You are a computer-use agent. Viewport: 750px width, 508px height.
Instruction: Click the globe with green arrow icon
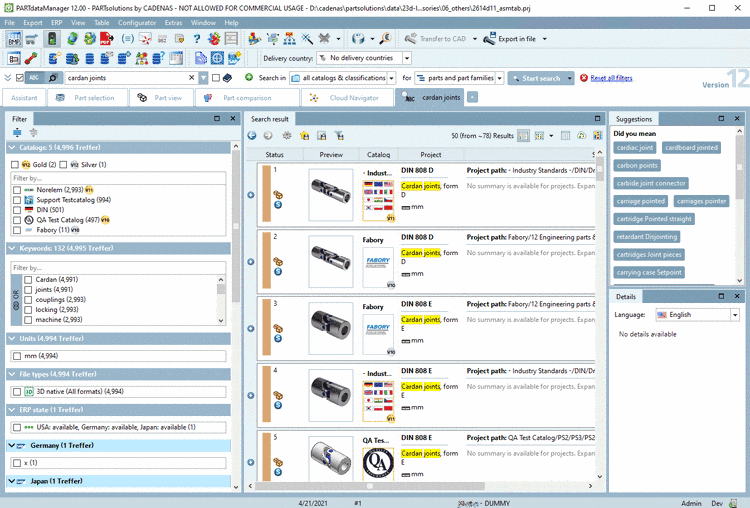(72, 39)
